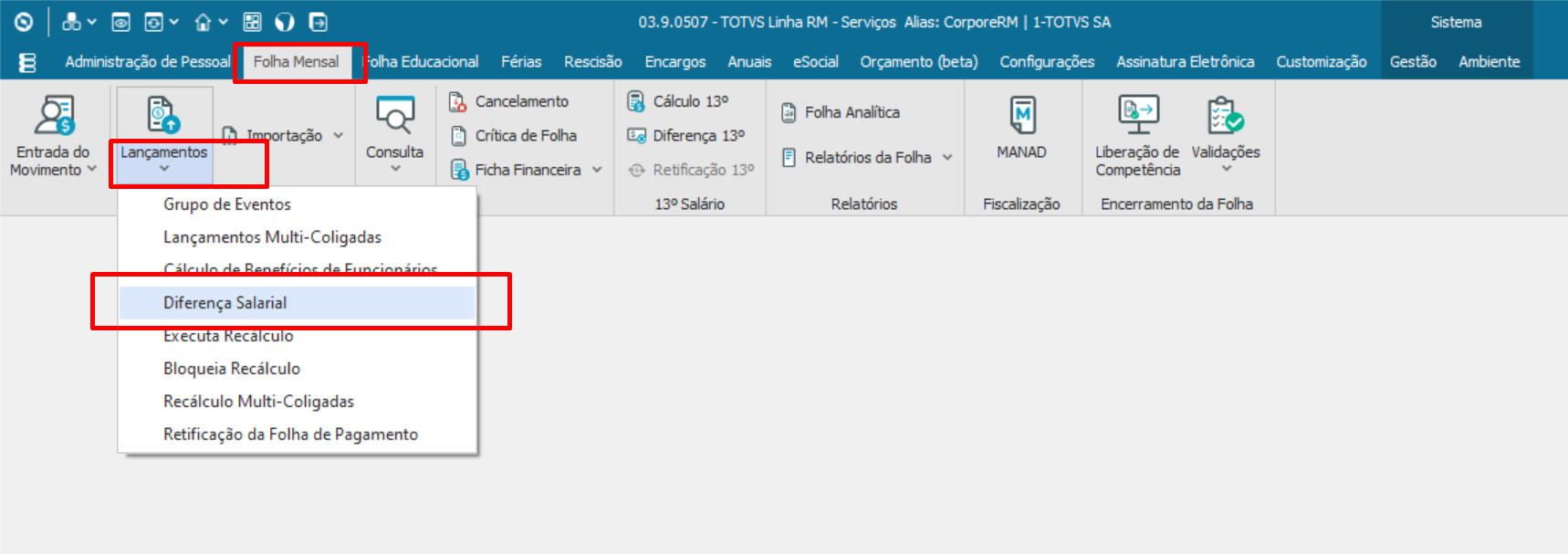Click the Crítica de Folha icon

click(459, 136)
